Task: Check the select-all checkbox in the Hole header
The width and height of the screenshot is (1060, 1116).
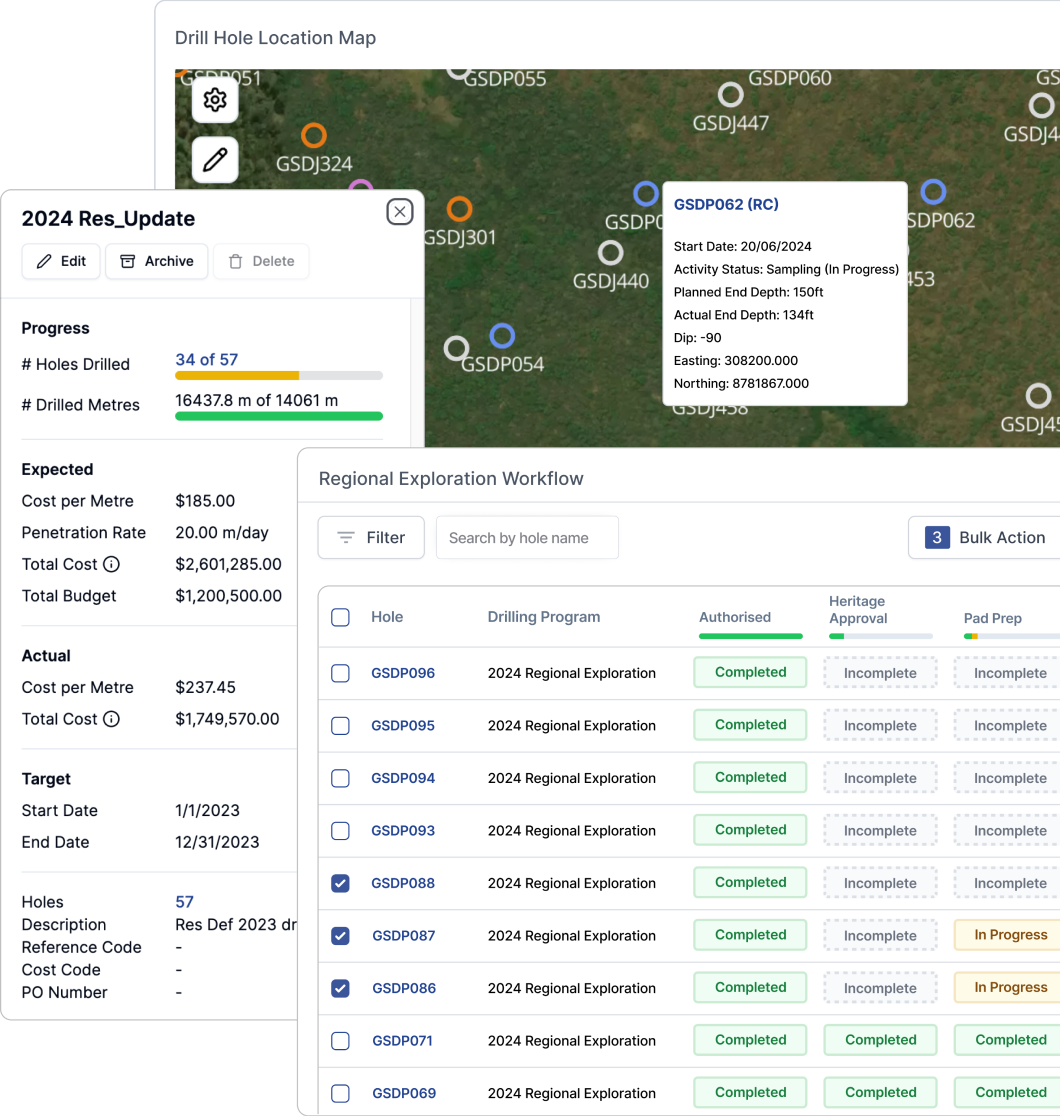Action: [x=340, y=617]
